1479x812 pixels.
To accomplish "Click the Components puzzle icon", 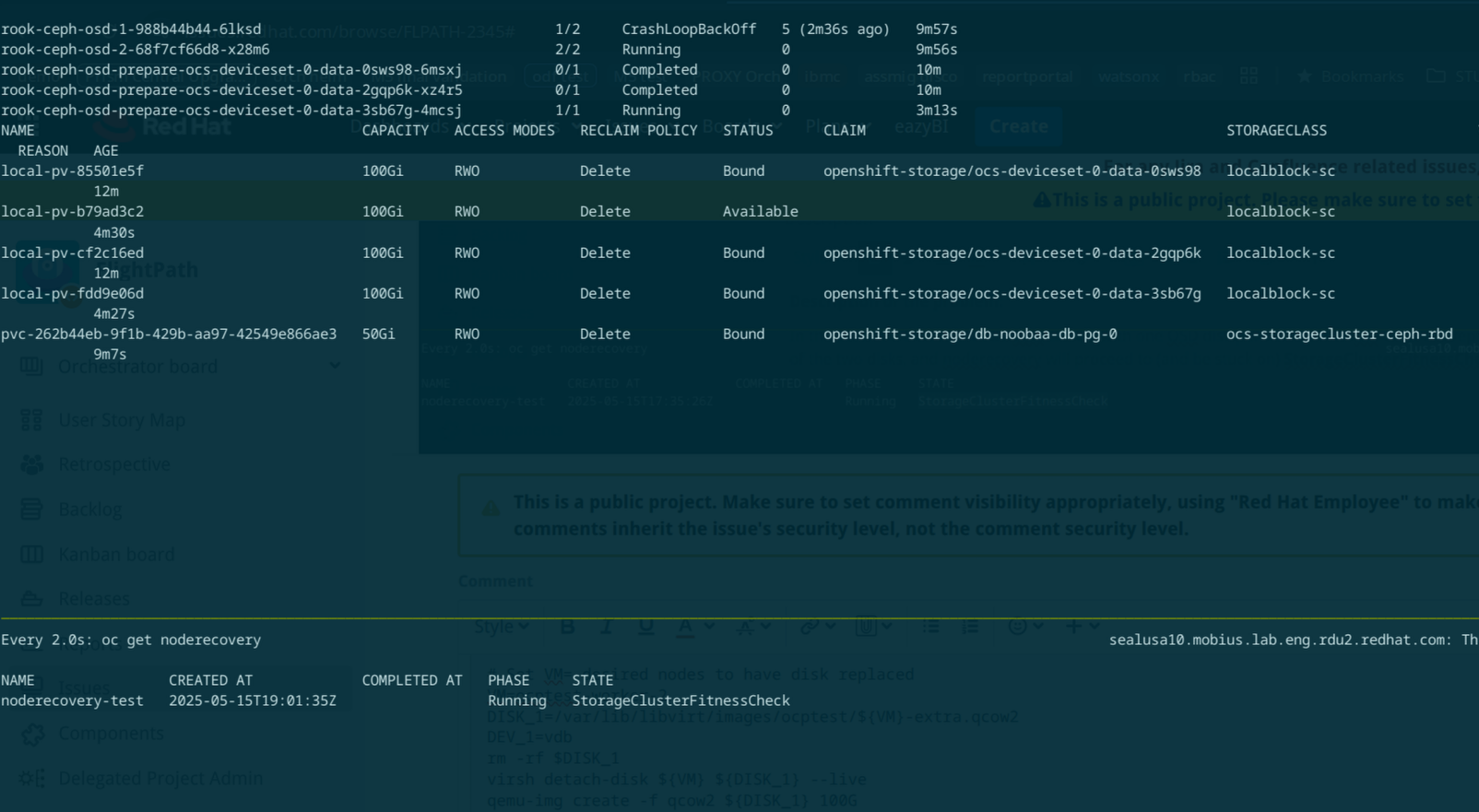I will coord(31,734).
